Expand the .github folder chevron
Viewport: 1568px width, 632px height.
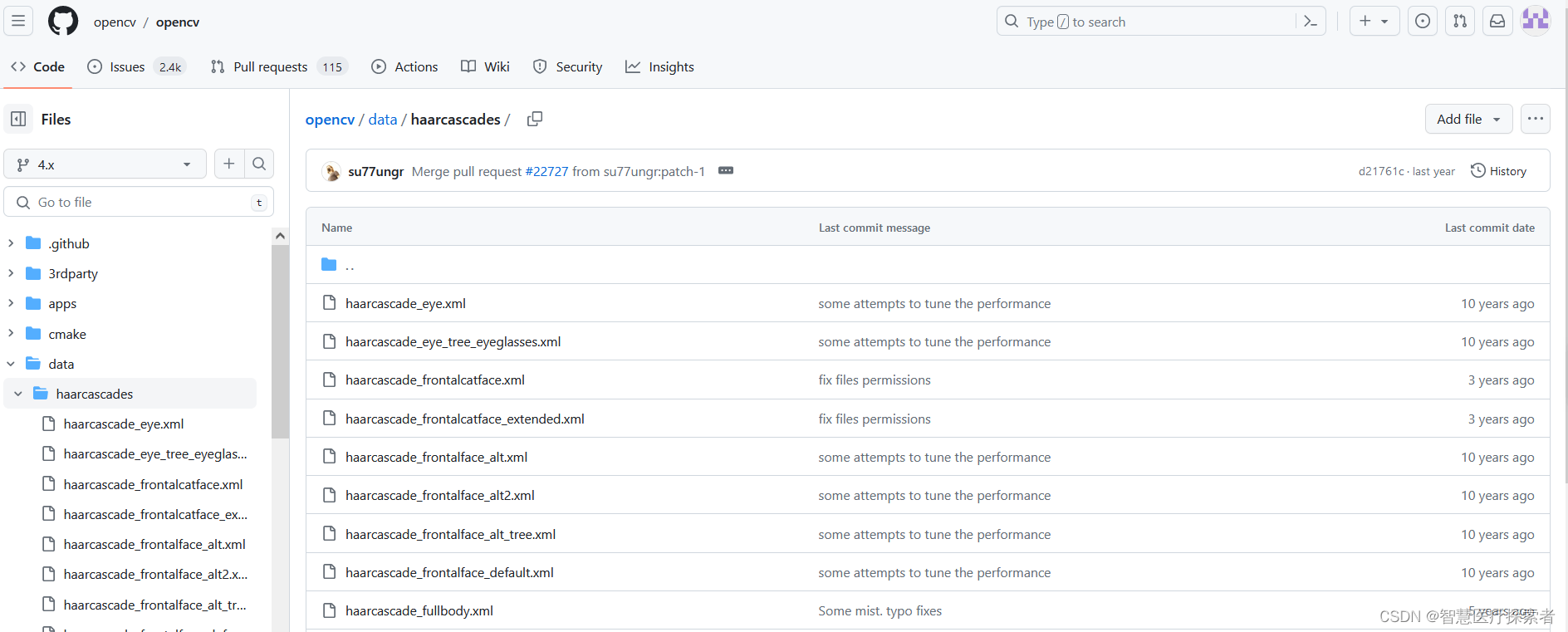pyautogui.click(x=11, y=243)
